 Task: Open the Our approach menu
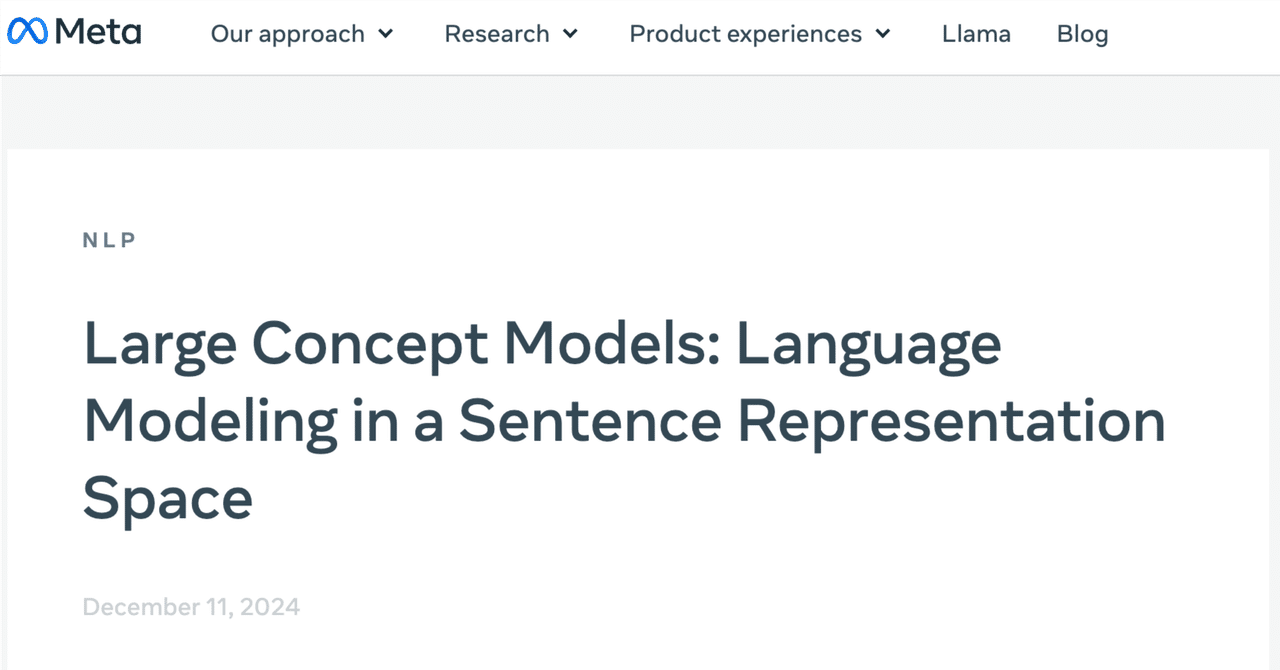pos(287,34)
